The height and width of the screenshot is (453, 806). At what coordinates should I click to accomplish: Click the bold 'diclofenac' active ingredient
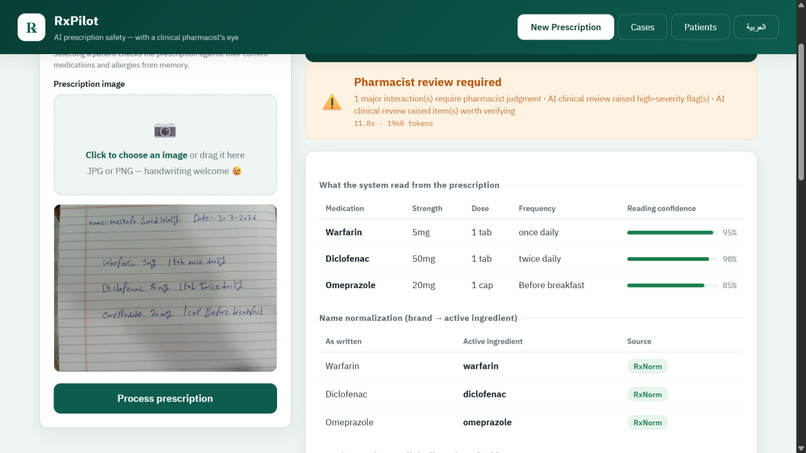click(x=484, y=394)
